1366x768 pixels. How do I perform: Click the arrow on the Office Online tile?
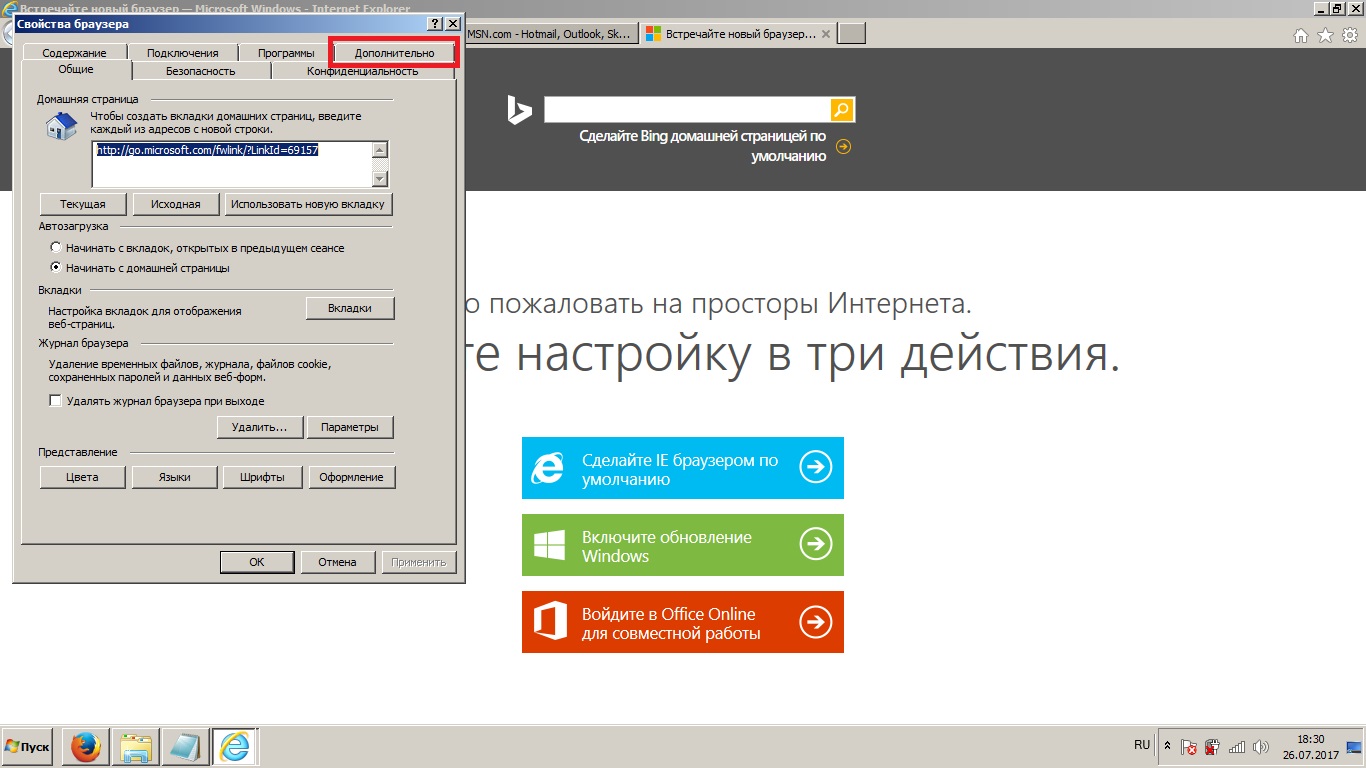pos(816,622)
